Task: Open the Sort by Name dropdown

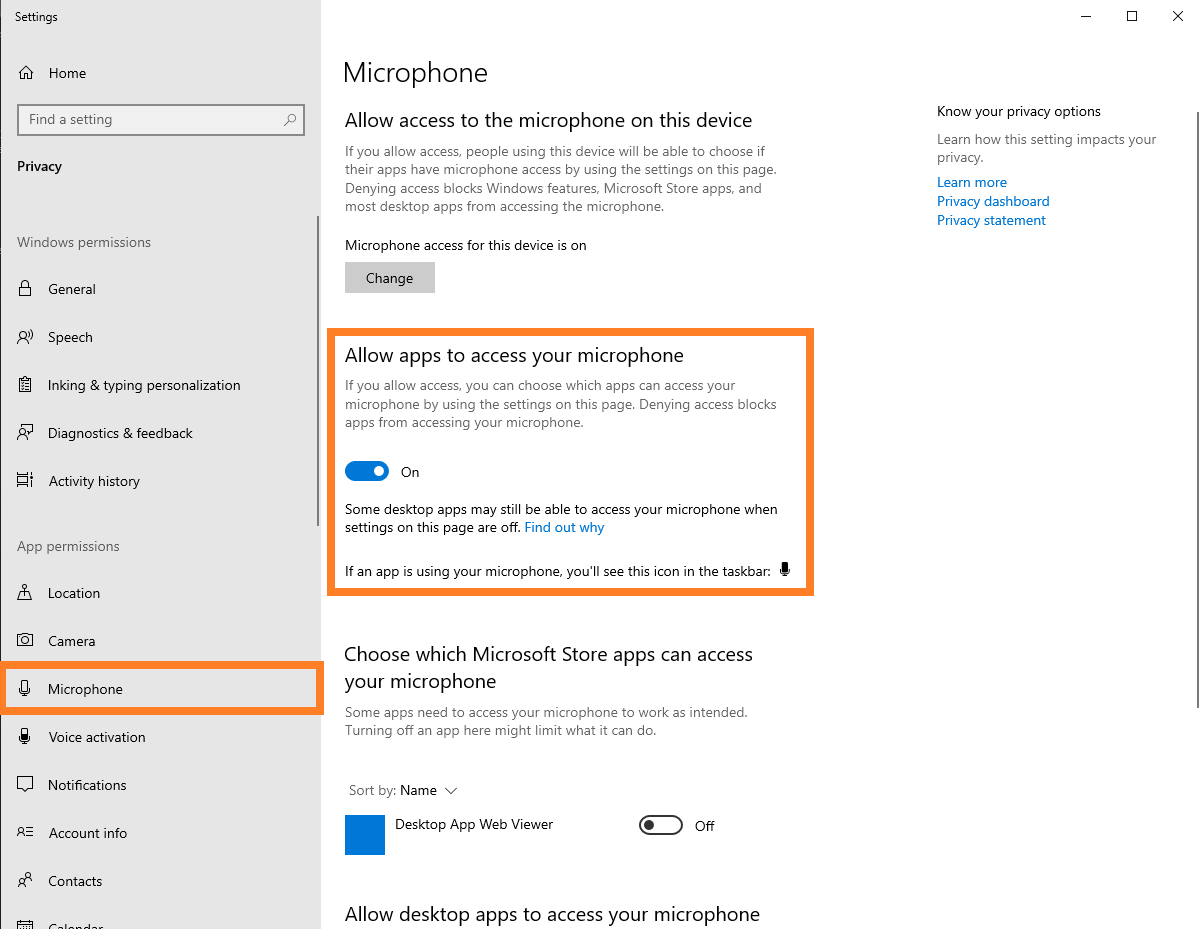Action: (x=404, y=790)
